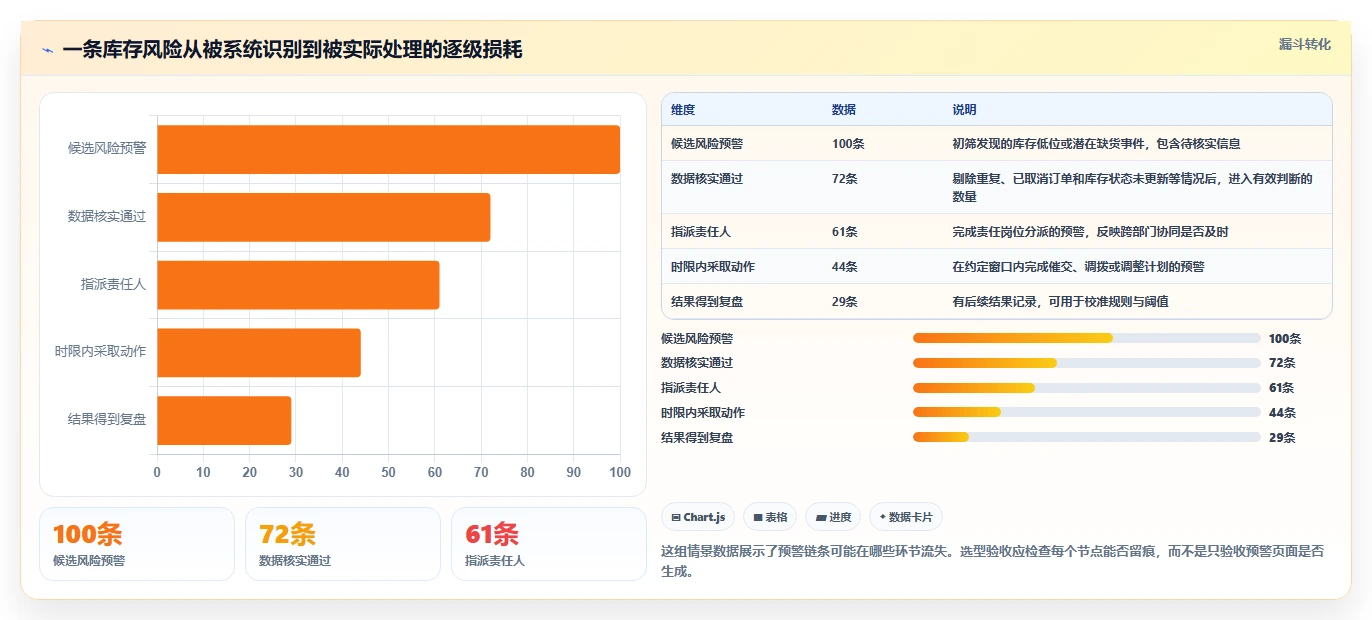The width and height of the screenshot is (1372, 620).
Task: Open the 100条 候选风险预警 data card
Action: click(x=137, y=544)
